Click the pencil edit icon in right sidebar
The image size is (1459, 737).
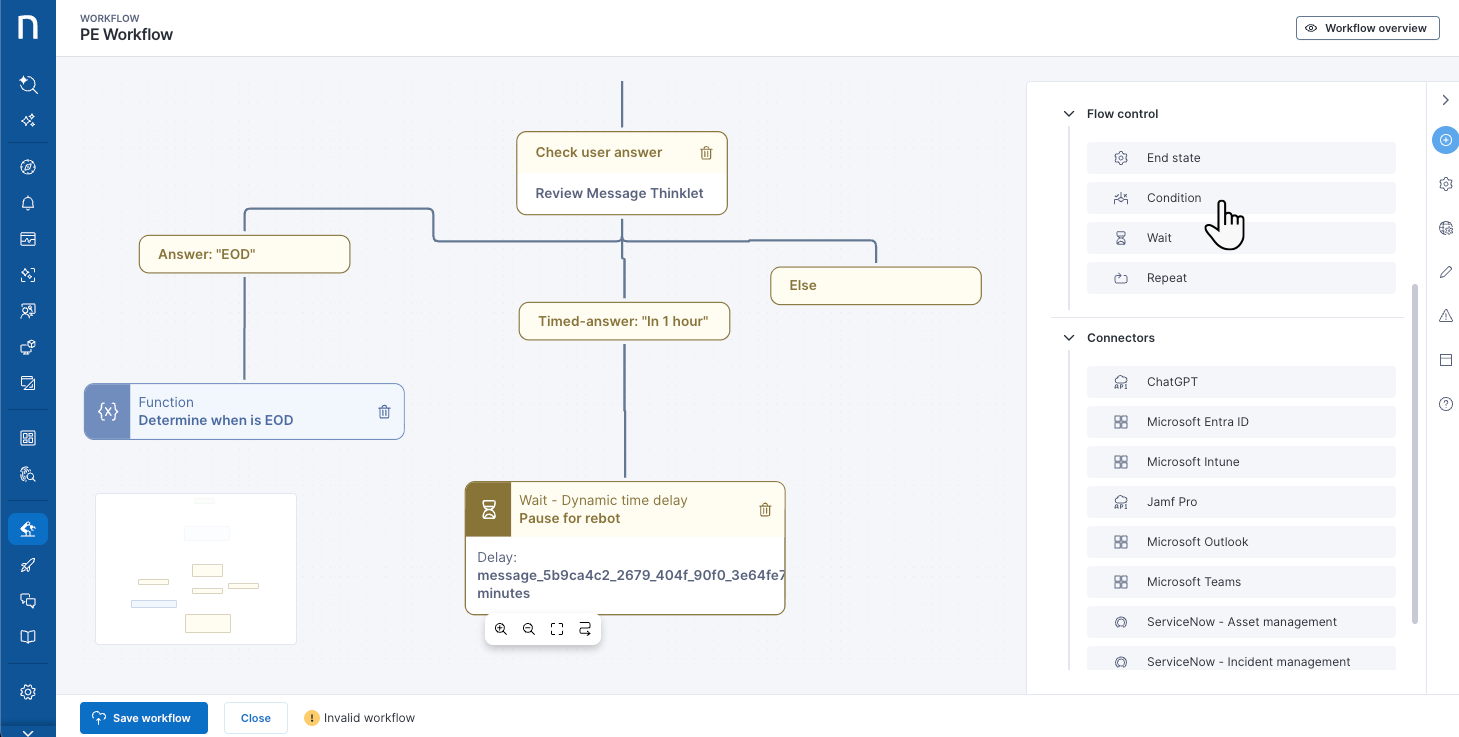coord(1445,272)
